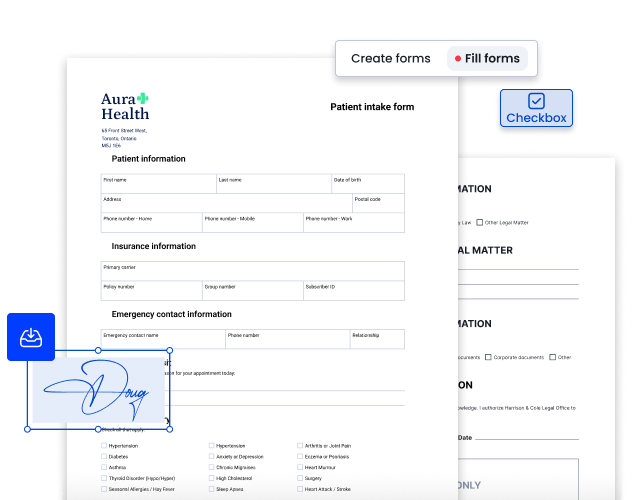The image size is (638, 500).
Task: Click the signature box's bottom-left corner handle
Action: coord(27,429)
